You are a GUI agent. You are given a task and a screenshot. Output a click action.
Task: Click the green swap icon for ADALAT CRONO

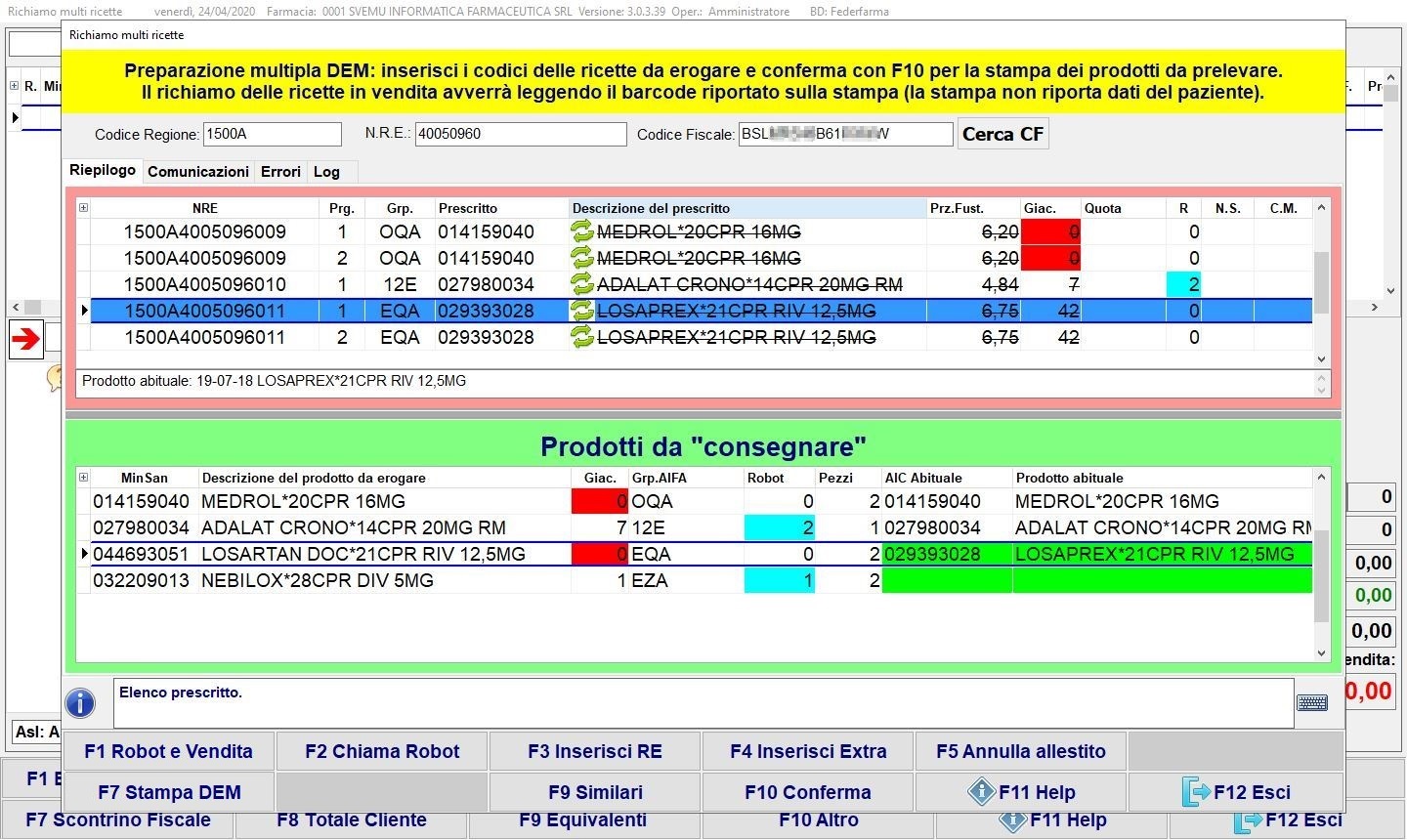pos(582,284)
